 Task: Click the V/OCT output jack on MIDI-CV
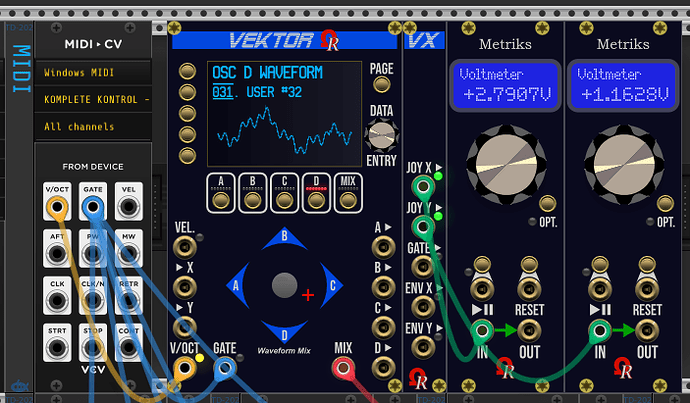click(x=57, y=206)
